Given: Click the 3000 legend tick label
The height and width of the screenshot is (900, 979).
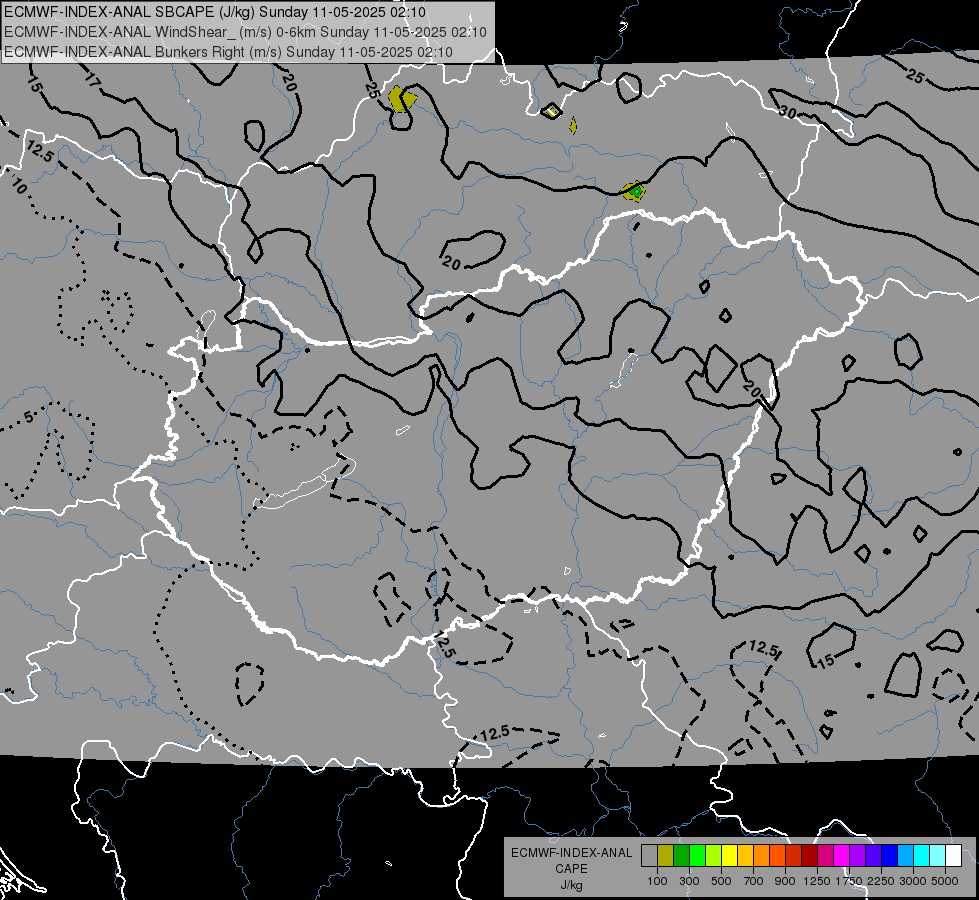Looking at the screenshot, I should 913,881.
